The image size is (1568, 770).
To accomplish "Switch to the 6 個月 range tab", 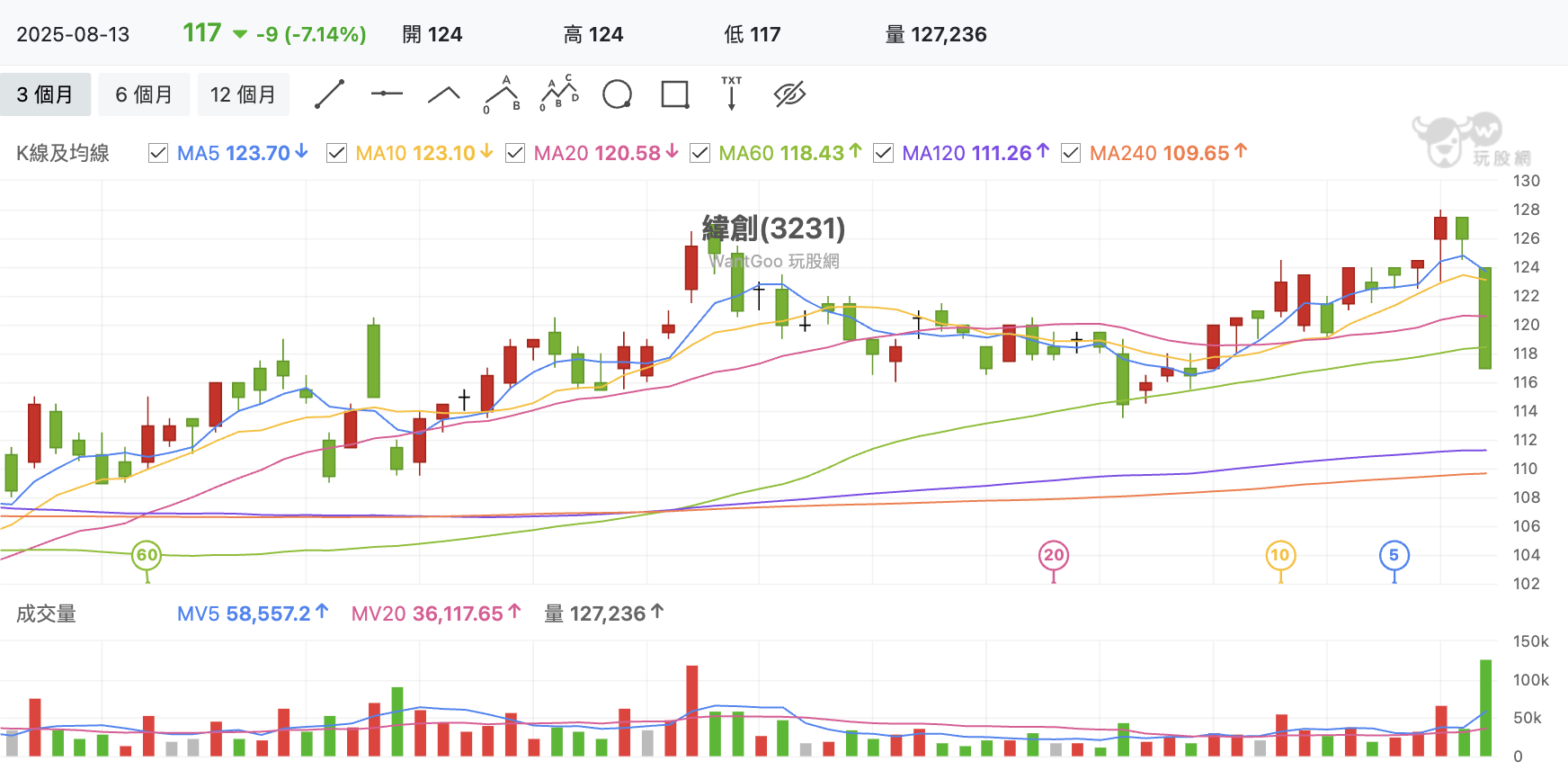I will (144, 94).
